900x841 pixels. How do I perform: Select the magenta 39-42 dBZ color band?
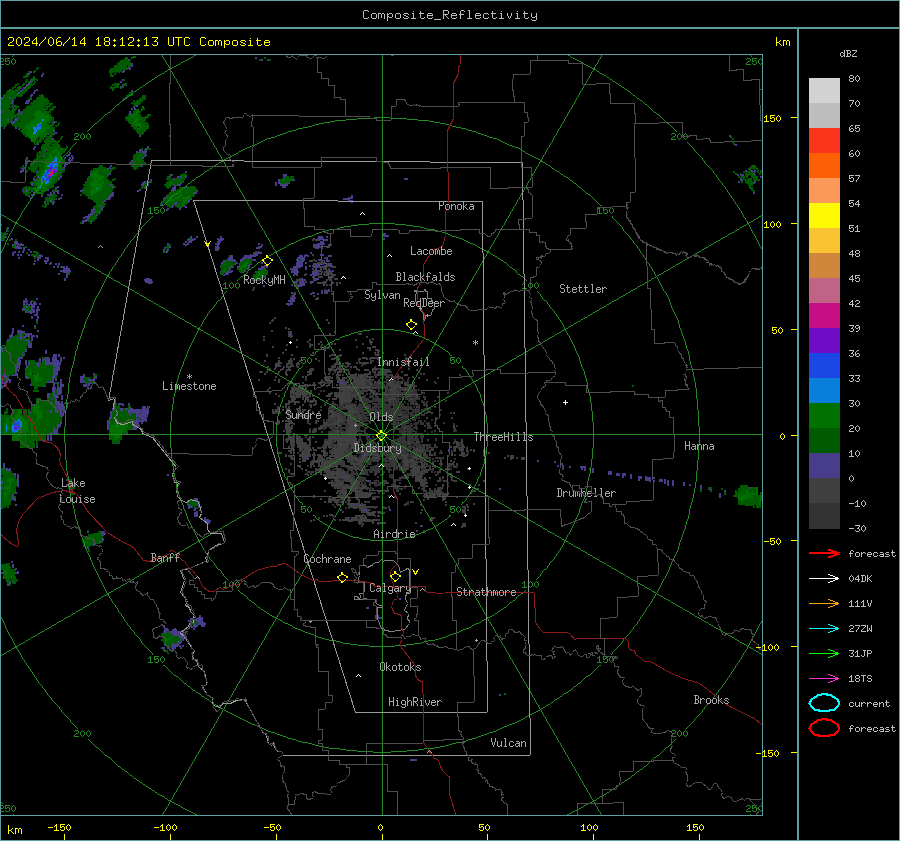(824, 316)
